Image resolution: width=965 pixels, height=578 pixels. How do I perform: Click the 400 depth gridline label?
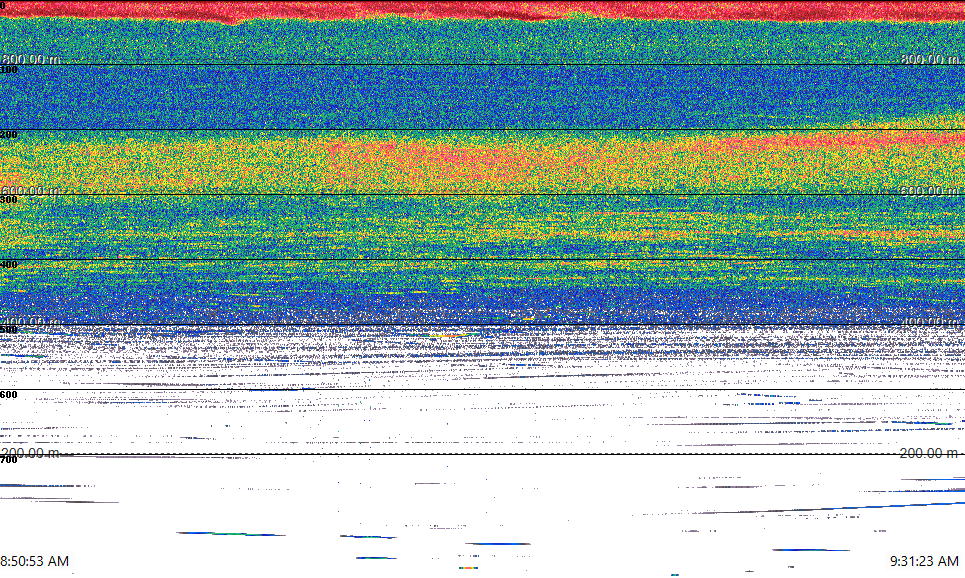point(9,265)
